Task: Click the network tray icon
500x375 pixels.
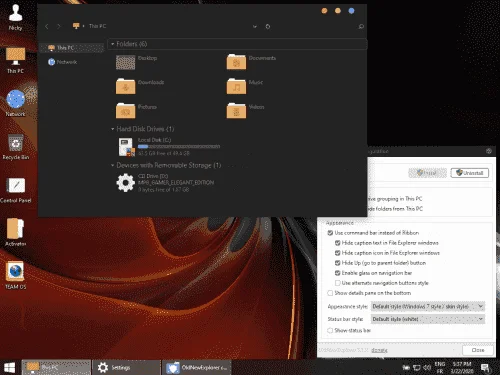Action: click(416, 368)
